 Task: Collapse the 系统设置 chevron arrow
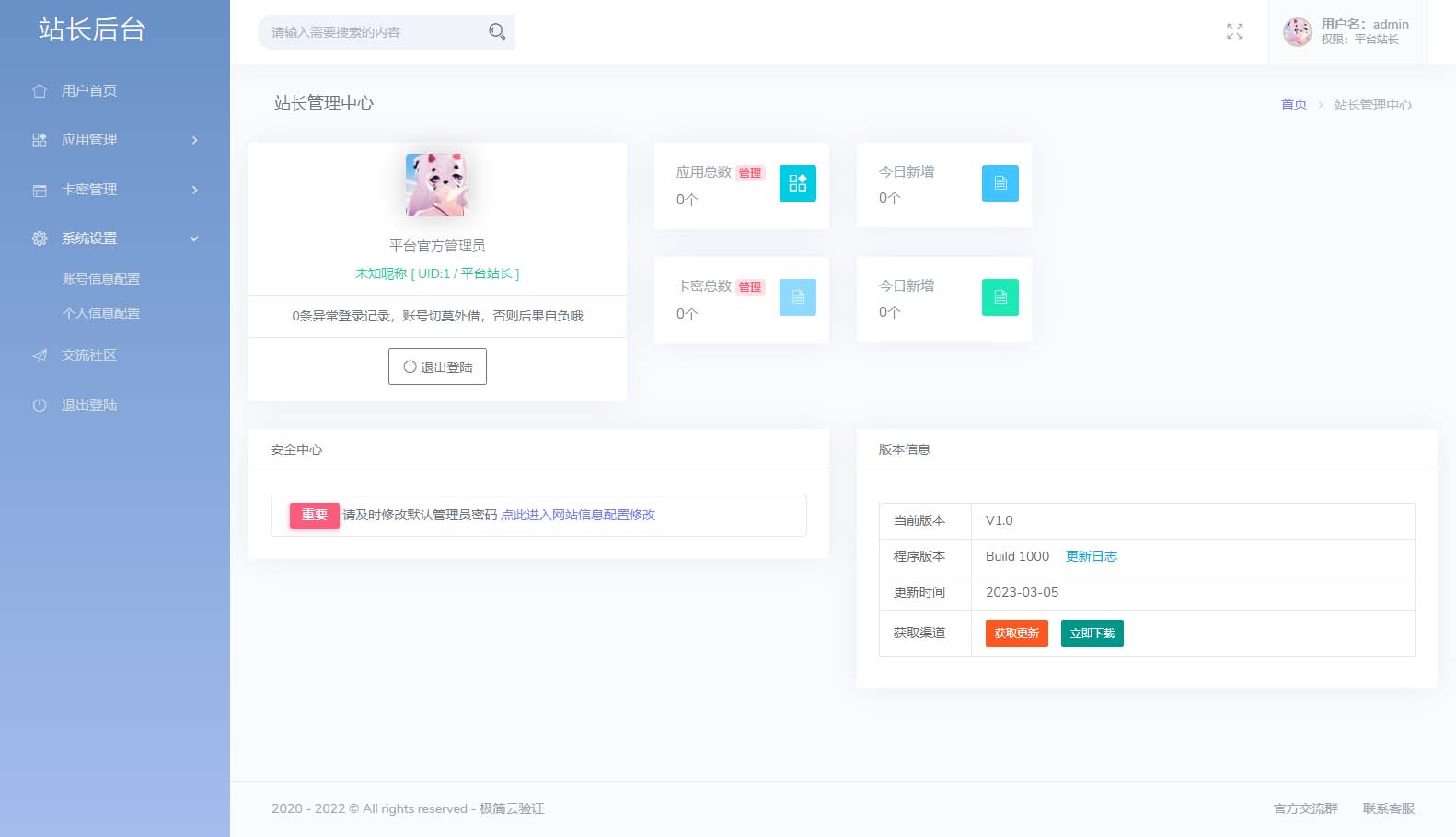point(194,238)
